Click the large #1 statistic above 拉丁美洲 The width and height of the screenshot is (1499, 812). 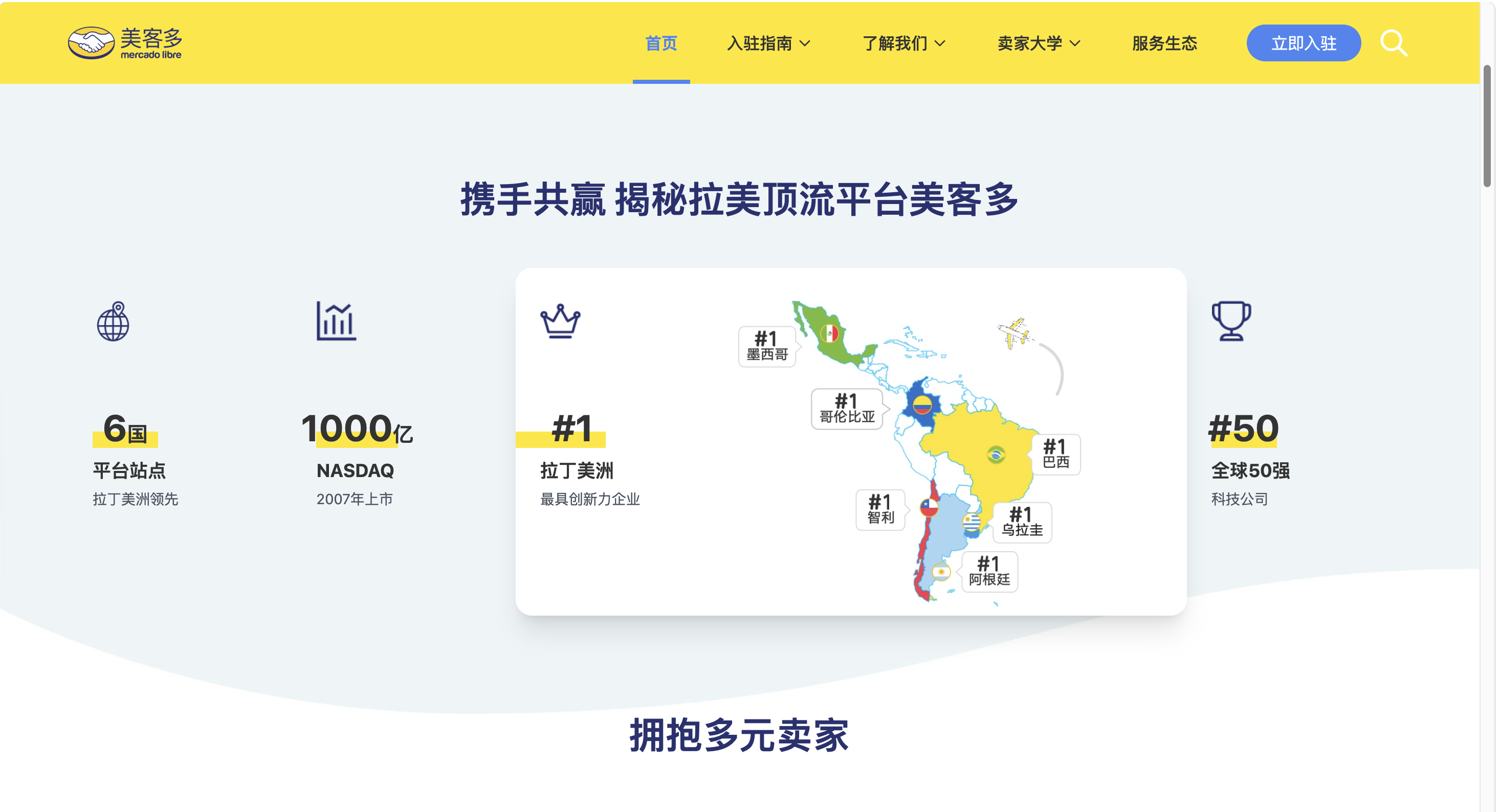click(x=571, y=428)
